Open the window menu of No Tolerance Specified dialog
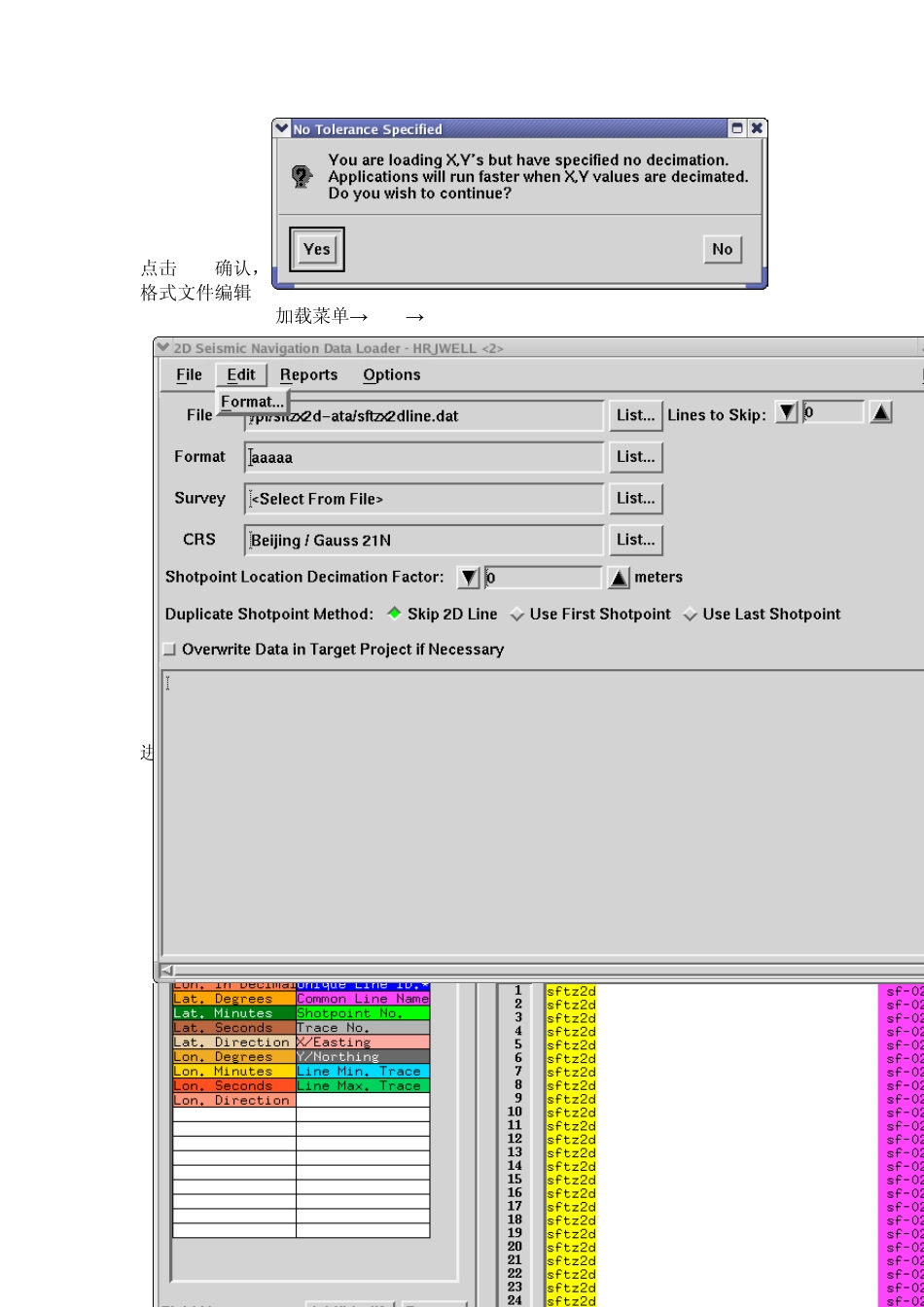Image resolution: width=924 pixels, height=1307 pixels. click(x=282, y=128)
